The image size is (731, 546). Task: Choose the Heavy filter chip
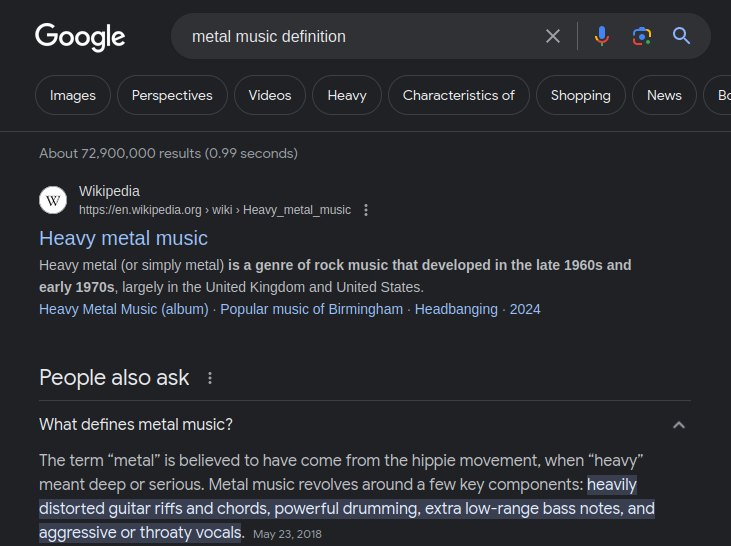[347, 95]
